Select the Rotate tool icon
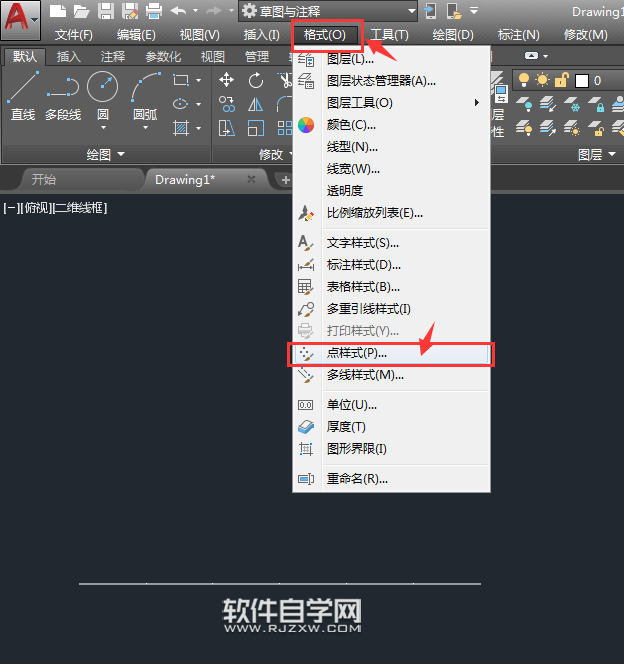624x664 pixels. pyautogui.click(x=256, y=80)
